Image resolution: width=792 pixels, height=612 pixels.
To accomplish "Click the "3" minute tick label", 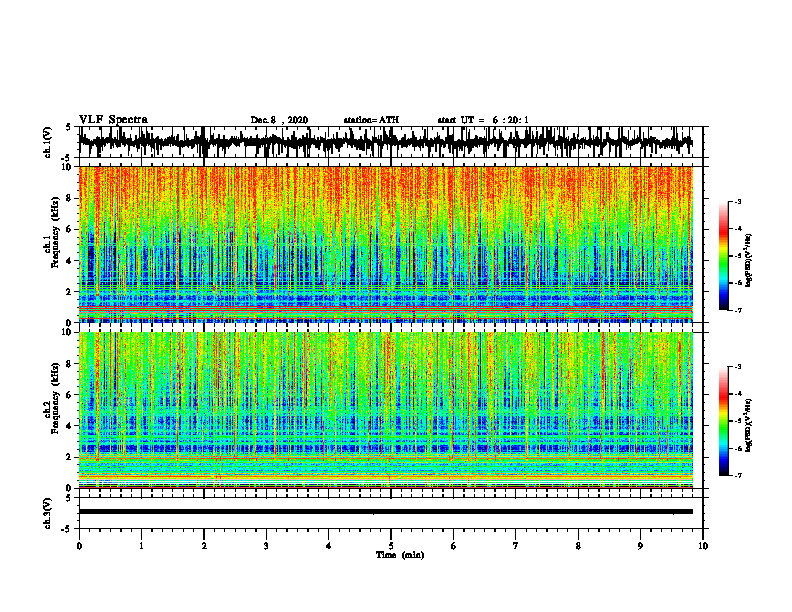I will point(266,546).
